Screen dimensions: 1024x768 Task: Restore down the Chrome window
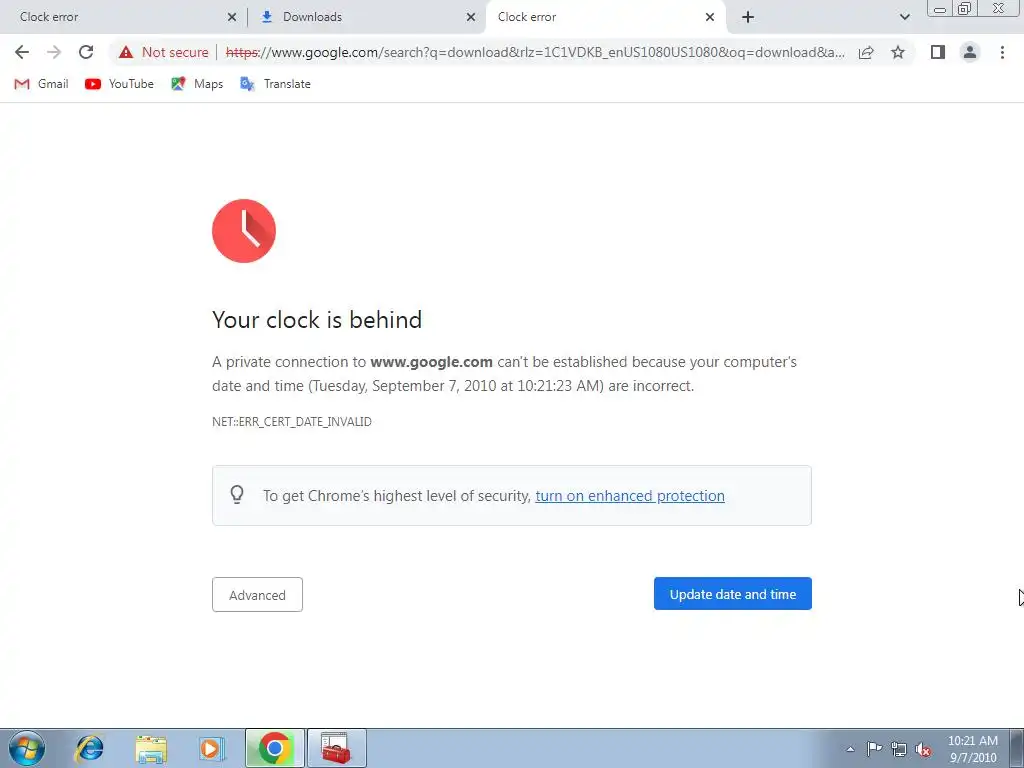coord(964,9)
